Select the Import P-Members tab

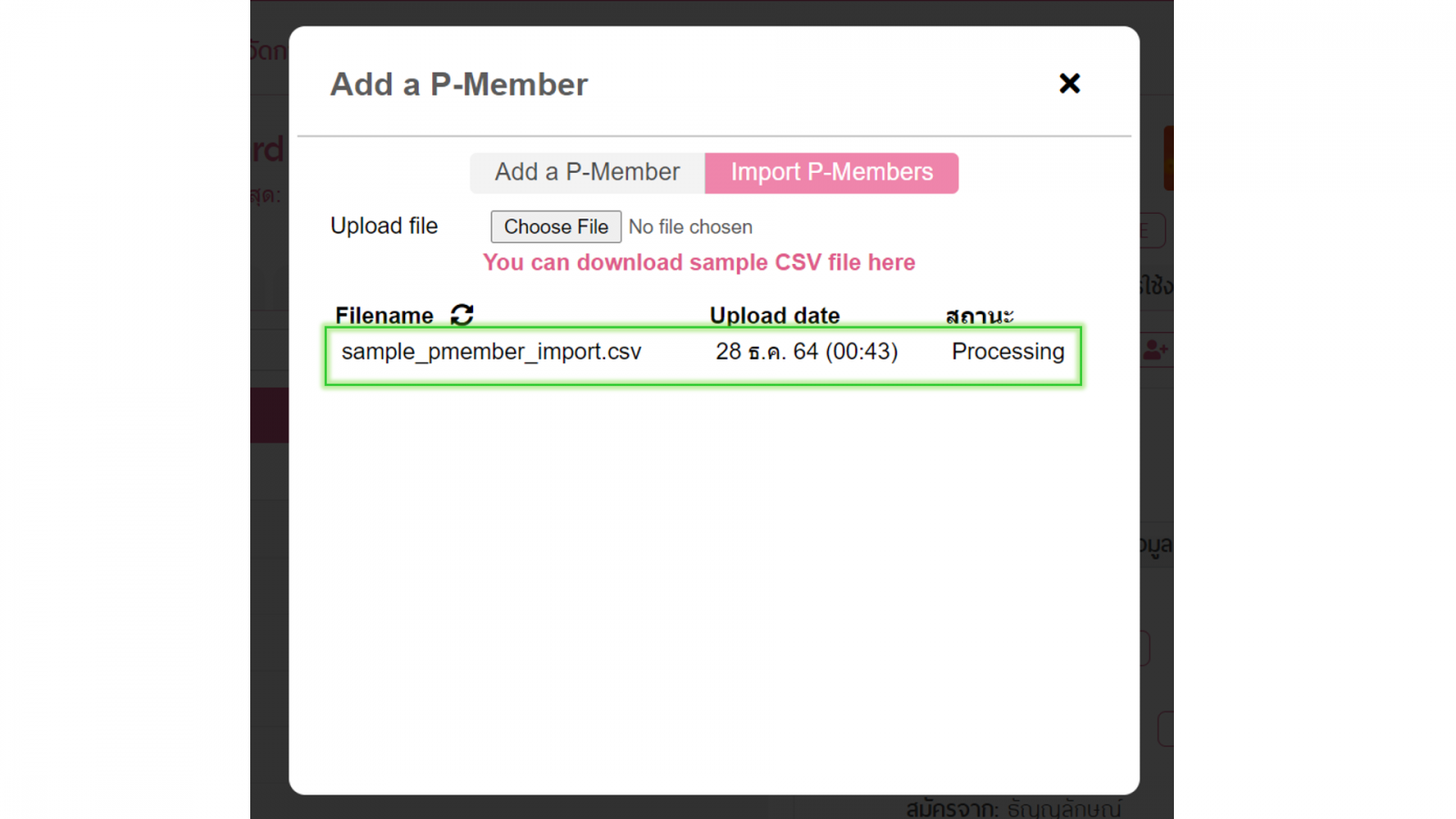coord(832,172)
